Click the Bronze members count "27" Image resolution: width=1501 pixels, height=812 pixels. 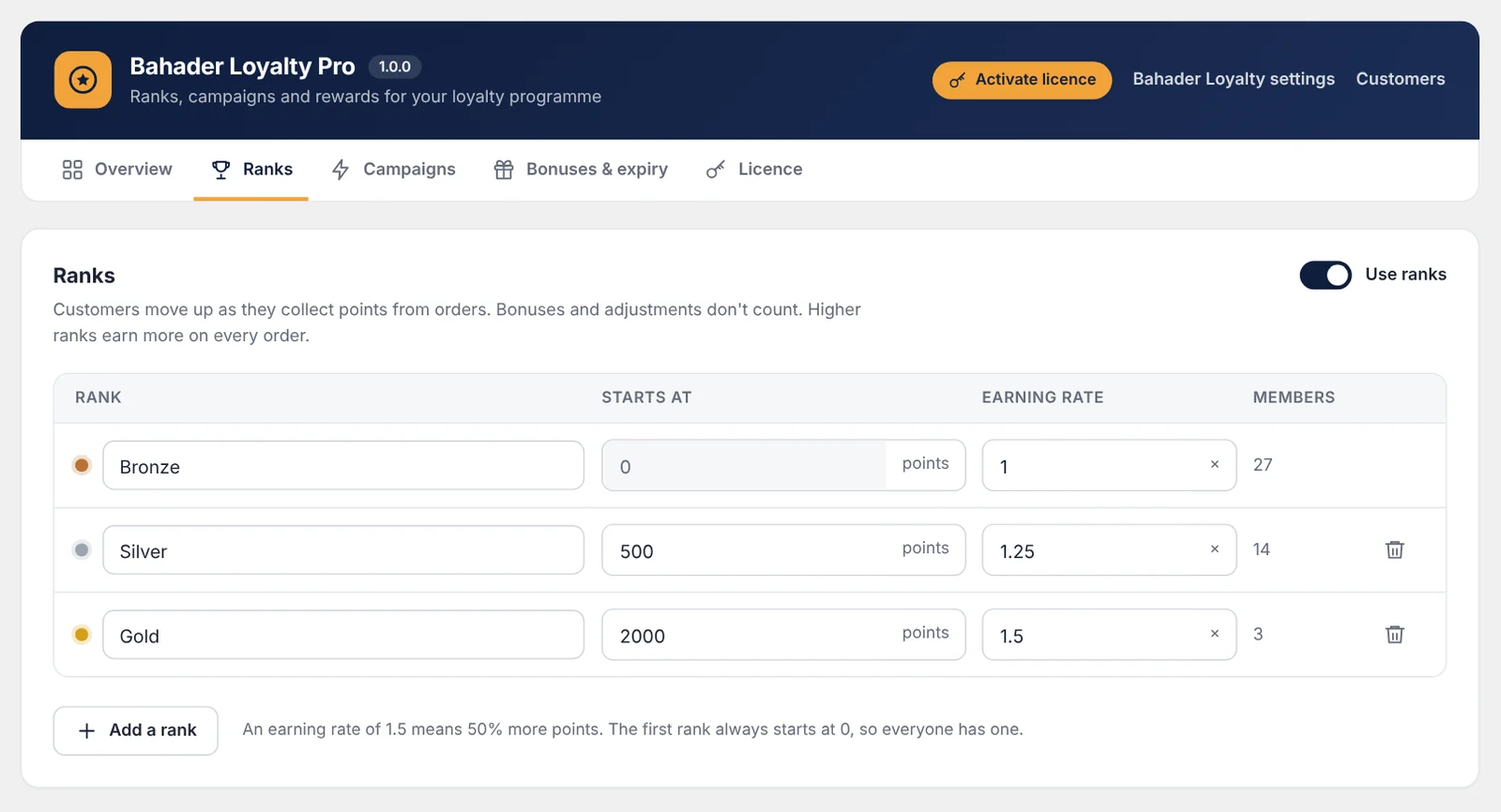pyautogui.click(x=1263, y=465)
